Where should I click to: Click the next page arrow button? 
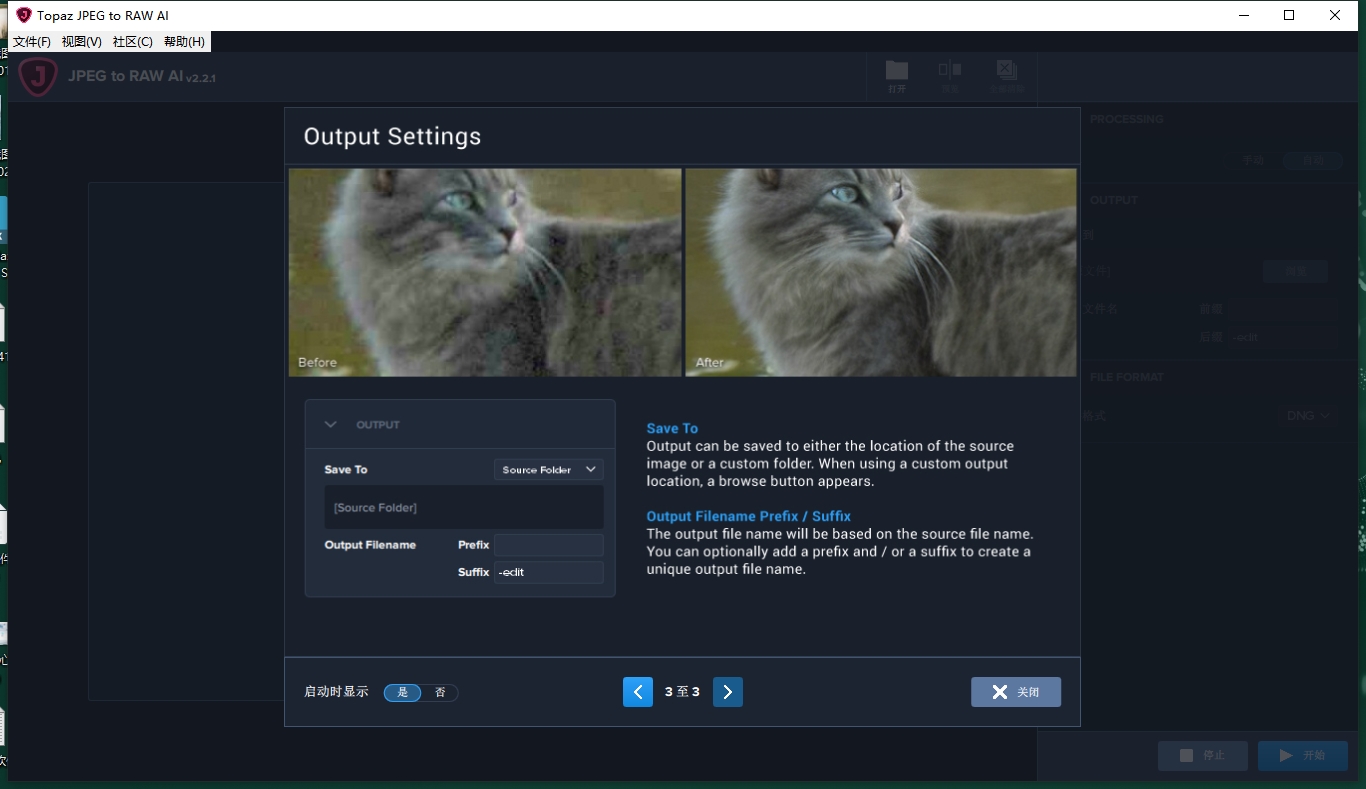coord(728,692)
